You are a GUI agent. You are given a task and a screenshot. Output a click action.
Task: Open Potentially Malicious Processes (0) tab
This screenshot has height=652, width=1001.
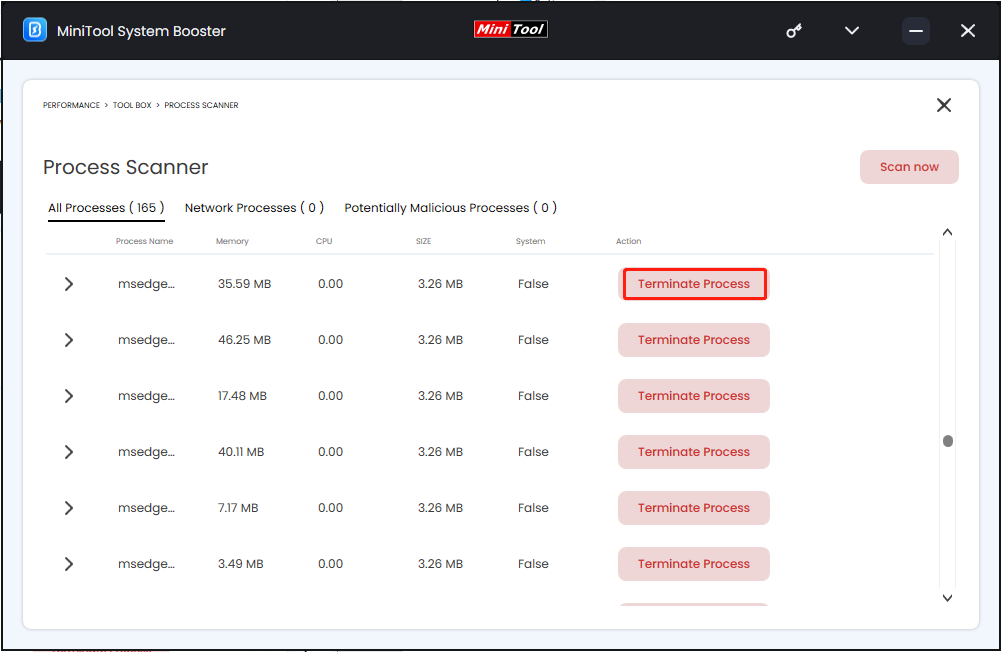point(451,208)
